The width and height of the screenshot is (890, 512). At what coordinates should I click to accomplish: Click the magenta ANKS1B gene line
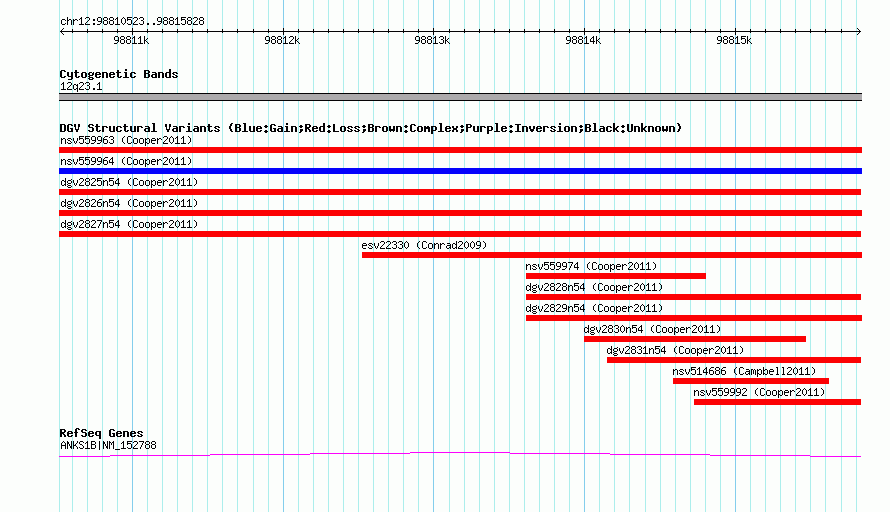pyautogui.click(x=460, y=454)
